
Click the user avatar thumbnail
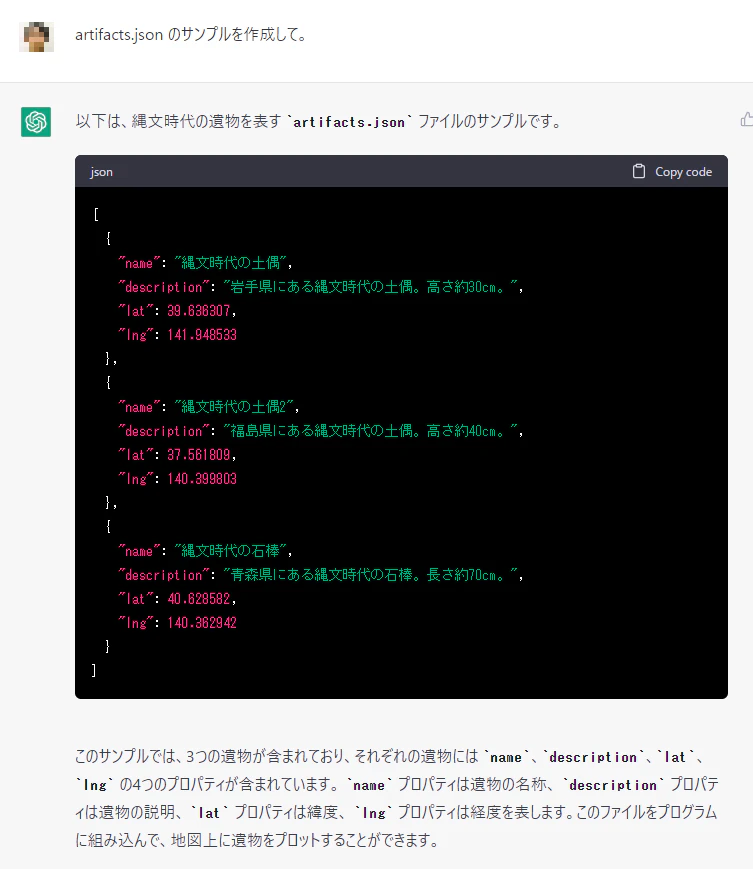pyautogui.click(x=37, y=37)
